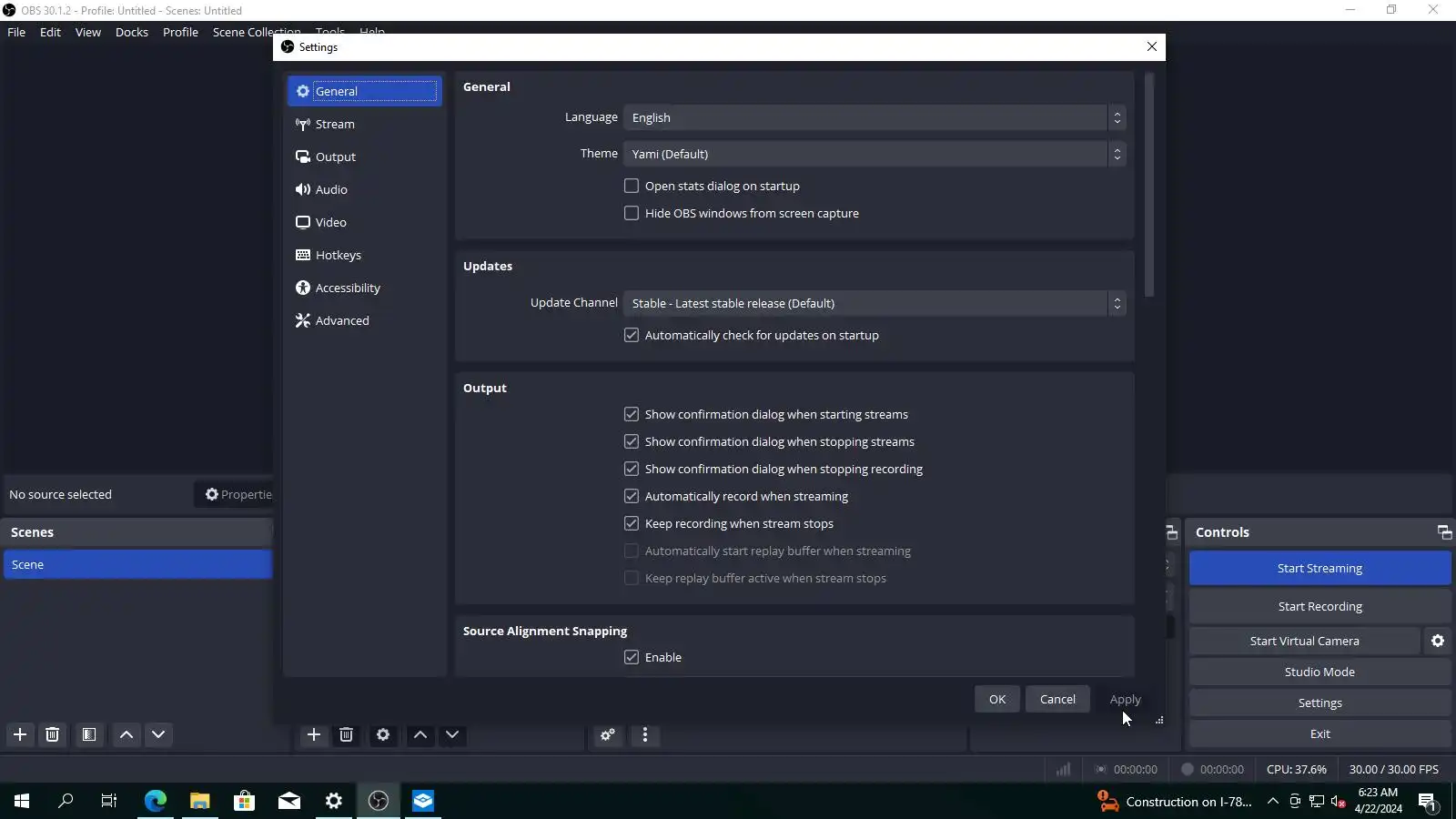Viewport: 1456px width, 819px height.
Task: Disable Automatically record when streaming
Action: [632, 496]
